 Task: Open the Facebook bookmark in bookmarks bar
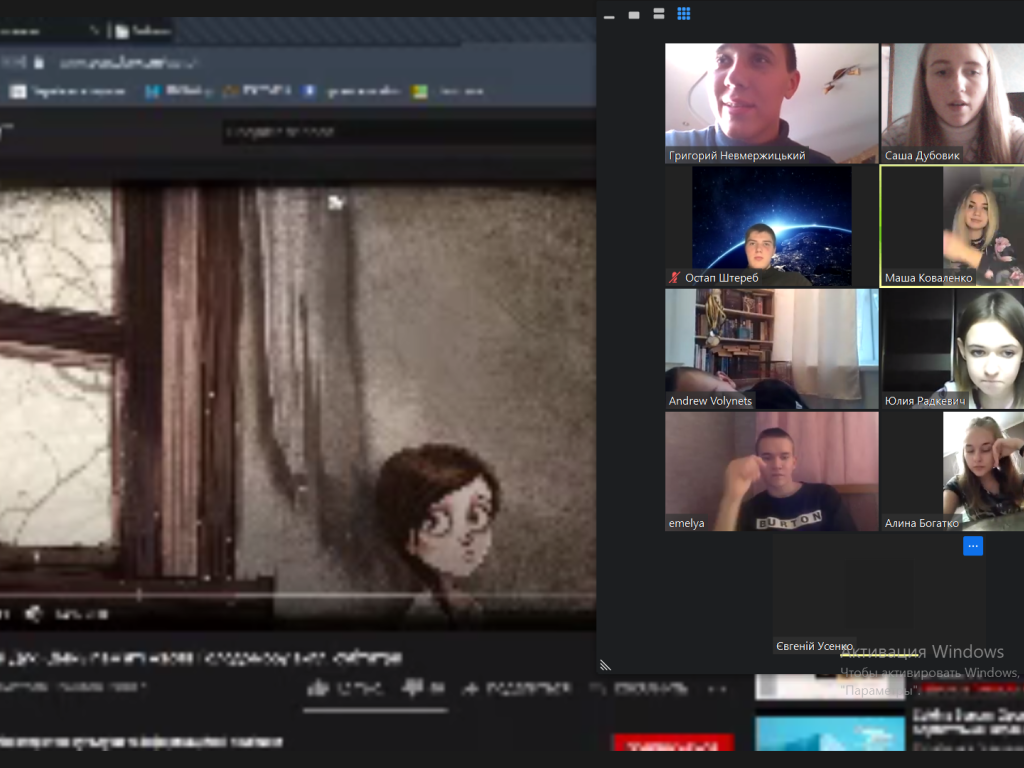310,91
